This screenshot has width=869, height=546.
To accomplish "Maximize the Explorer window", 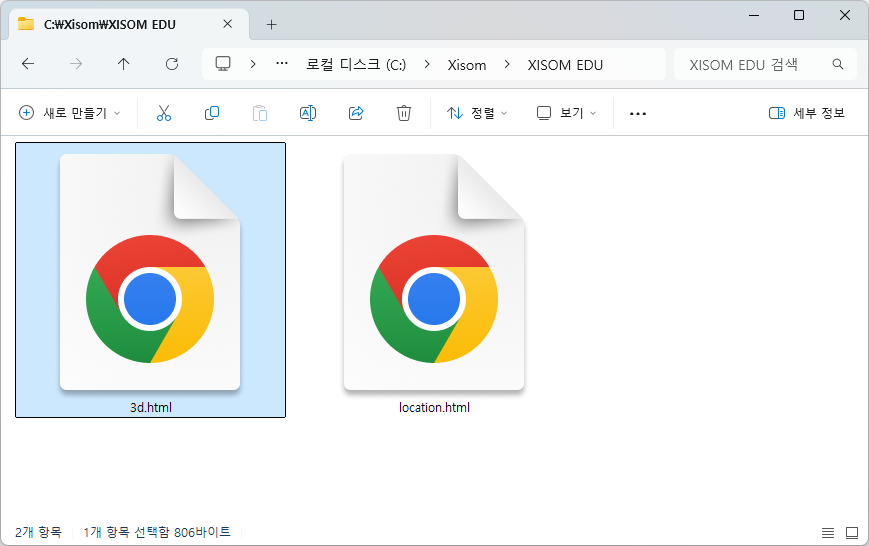I will coord(799,16).
